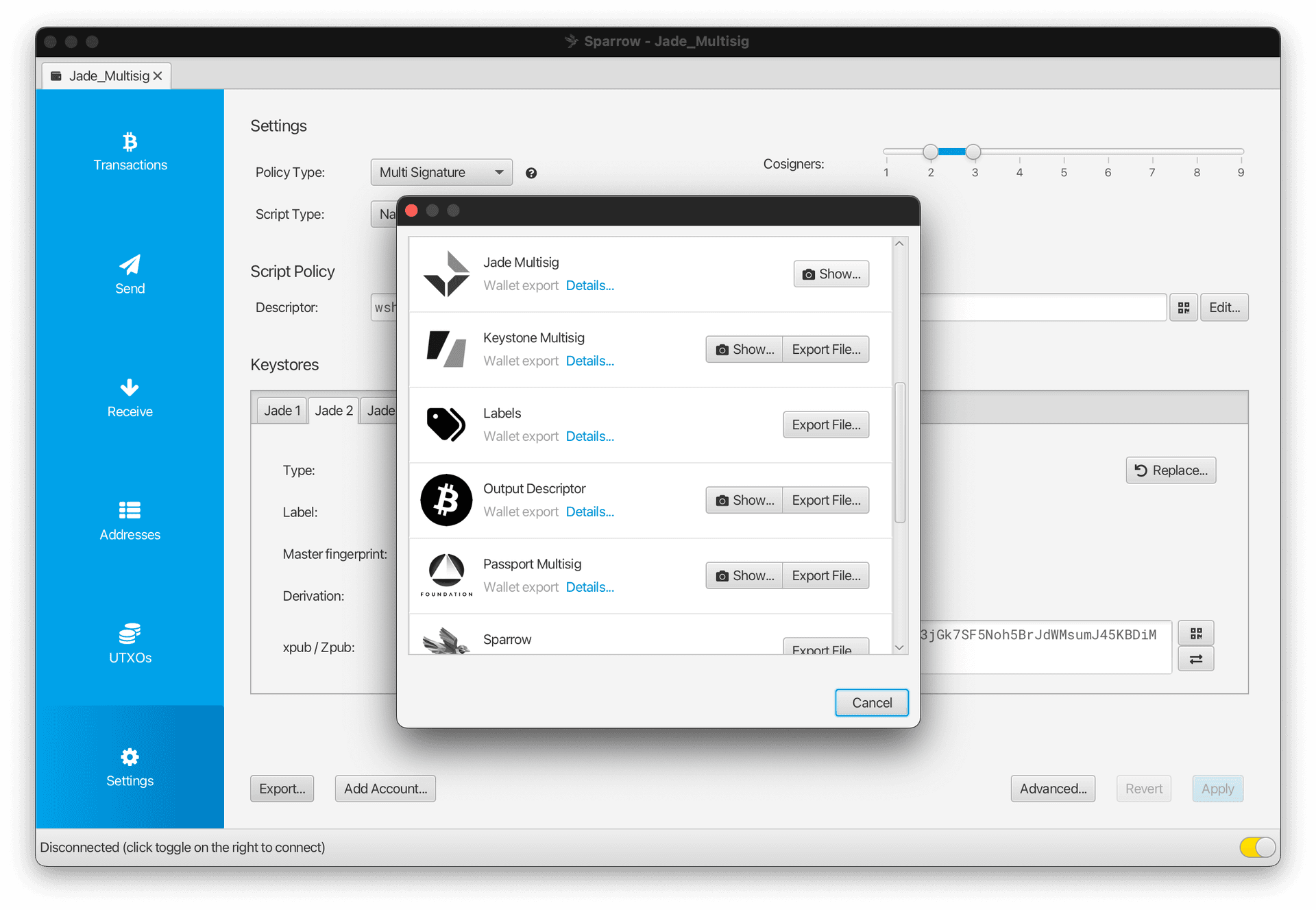Click the Jade Multisig logo icon
The width and height of the screenshot is (1316, 910).
click(x=446, y=274)
